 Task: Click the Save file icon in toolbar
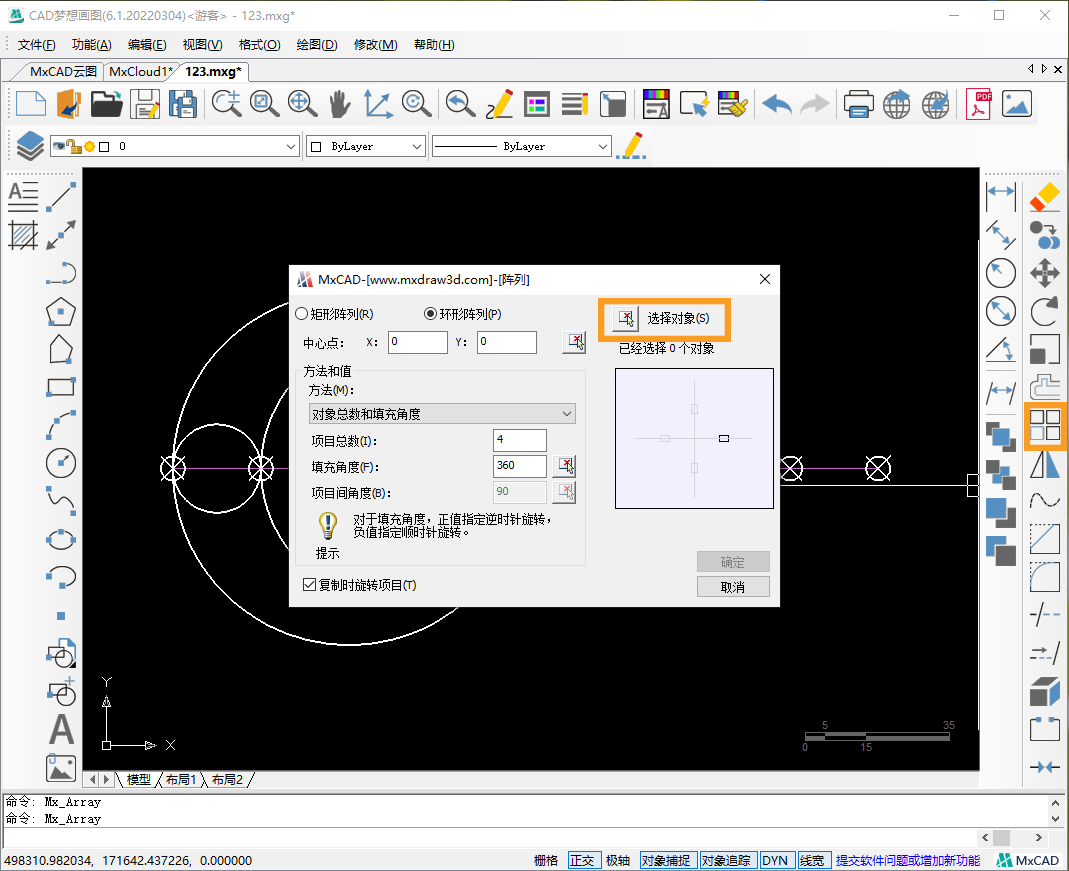(146, 104)
